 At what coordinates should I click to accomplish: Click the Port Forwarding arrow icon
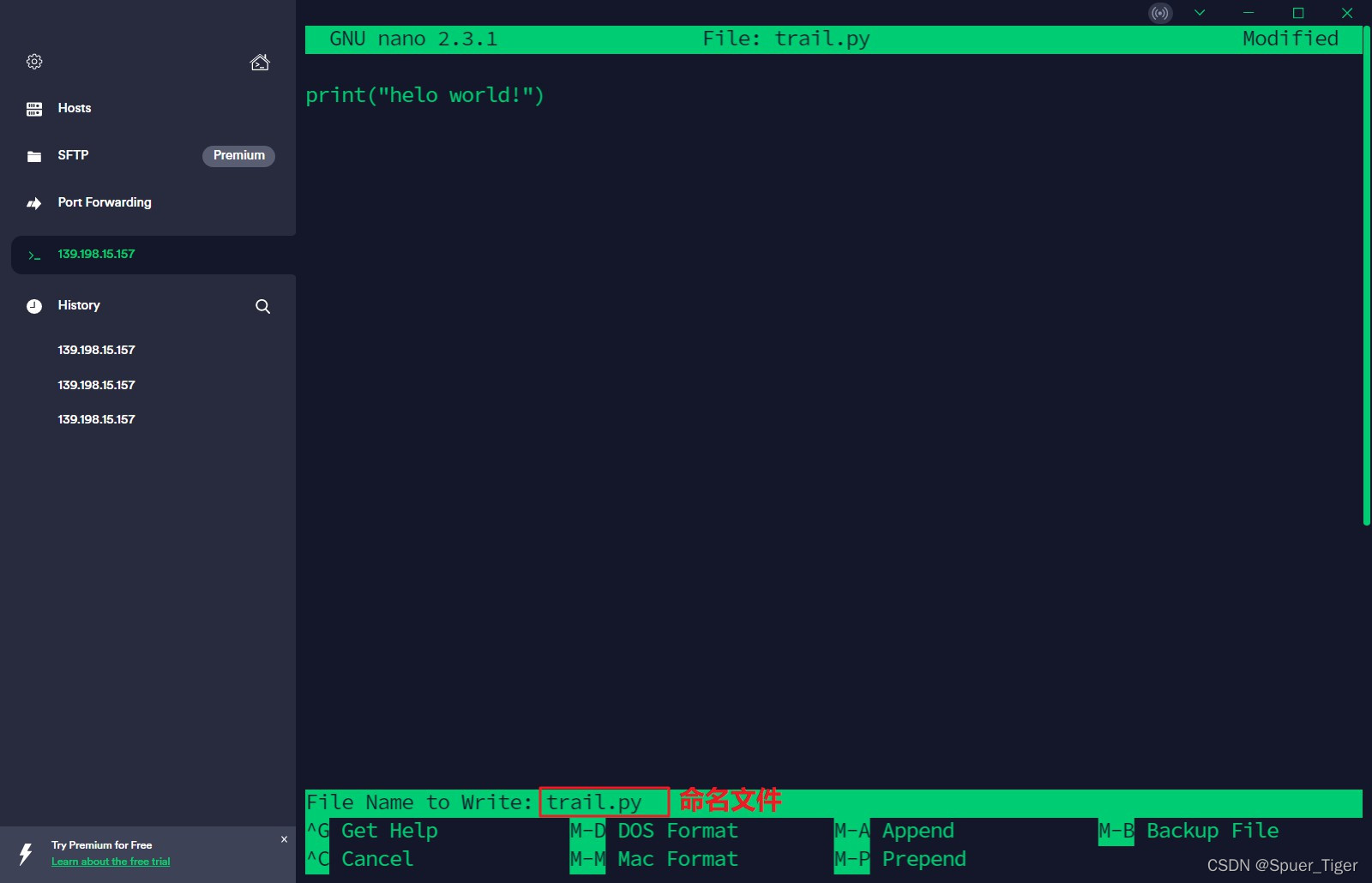click(34, 203)
